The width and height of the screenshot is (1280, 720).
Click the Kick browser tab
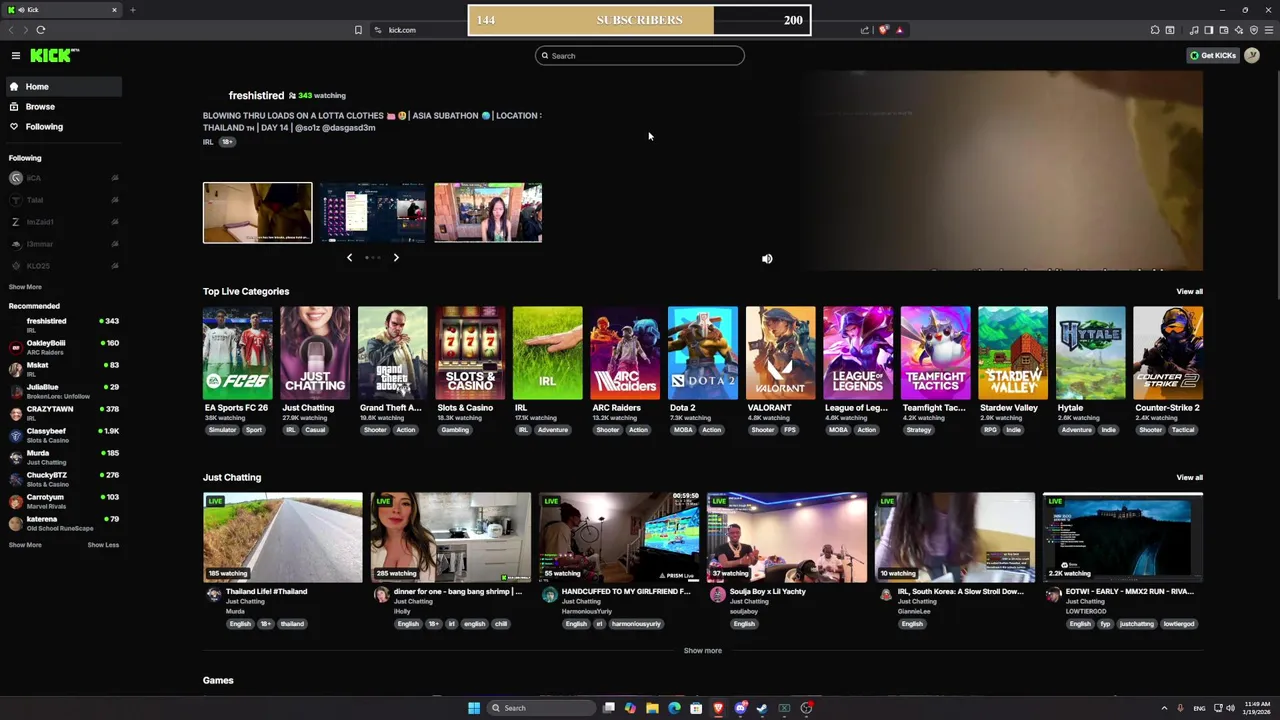point(62,10)
